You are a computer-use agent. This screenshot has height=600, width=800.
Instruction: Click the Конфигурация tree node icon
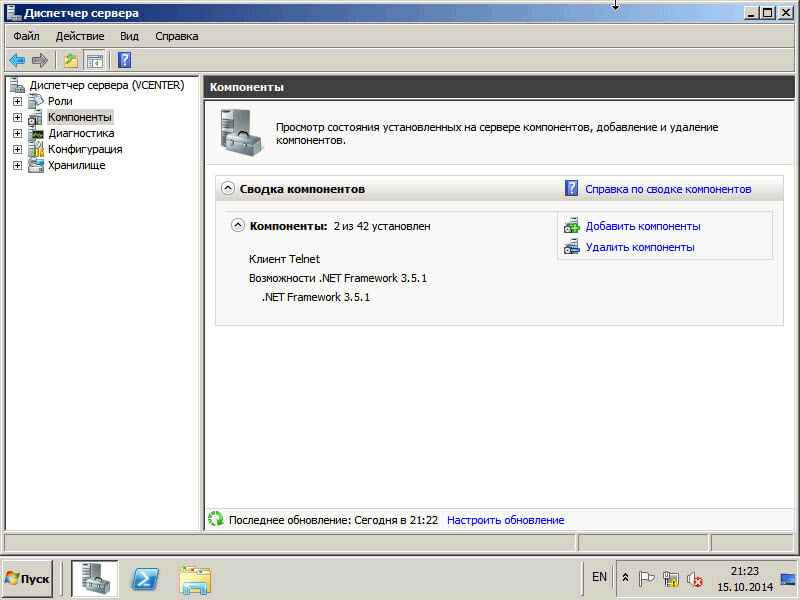[x=36, y=149]
